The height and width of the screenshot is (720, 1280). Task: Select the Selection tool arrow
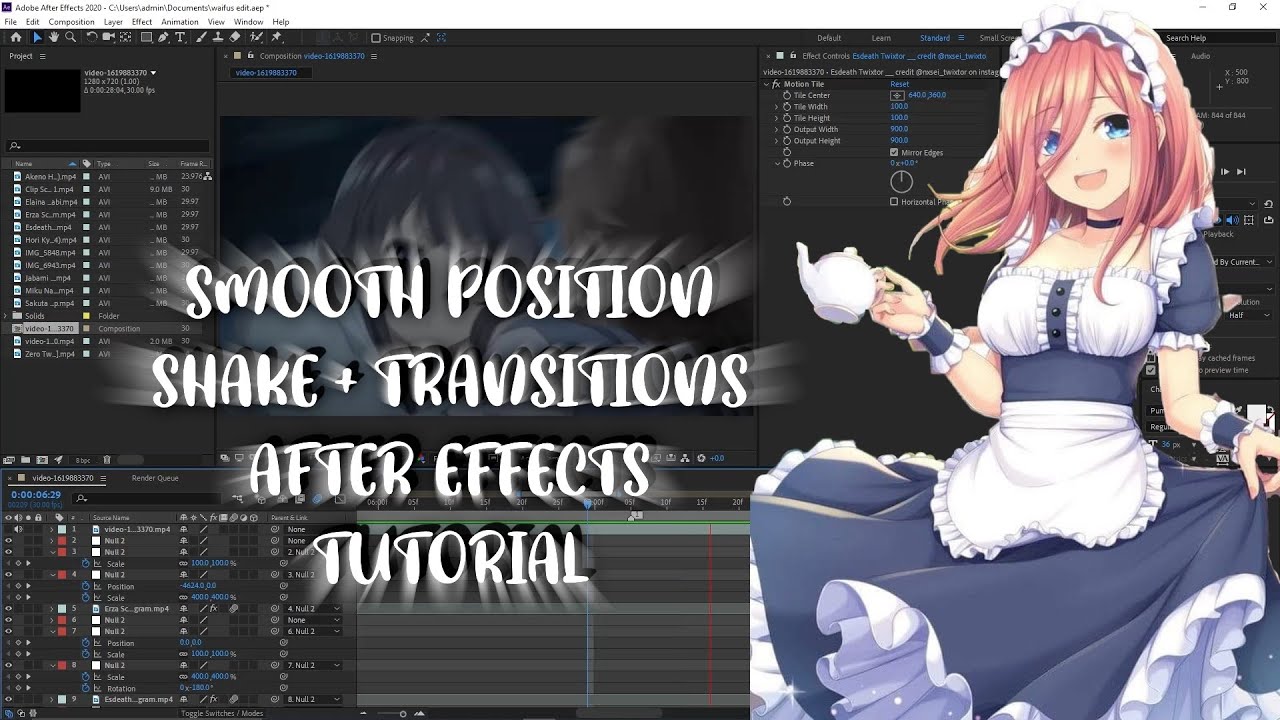(37, 37)
